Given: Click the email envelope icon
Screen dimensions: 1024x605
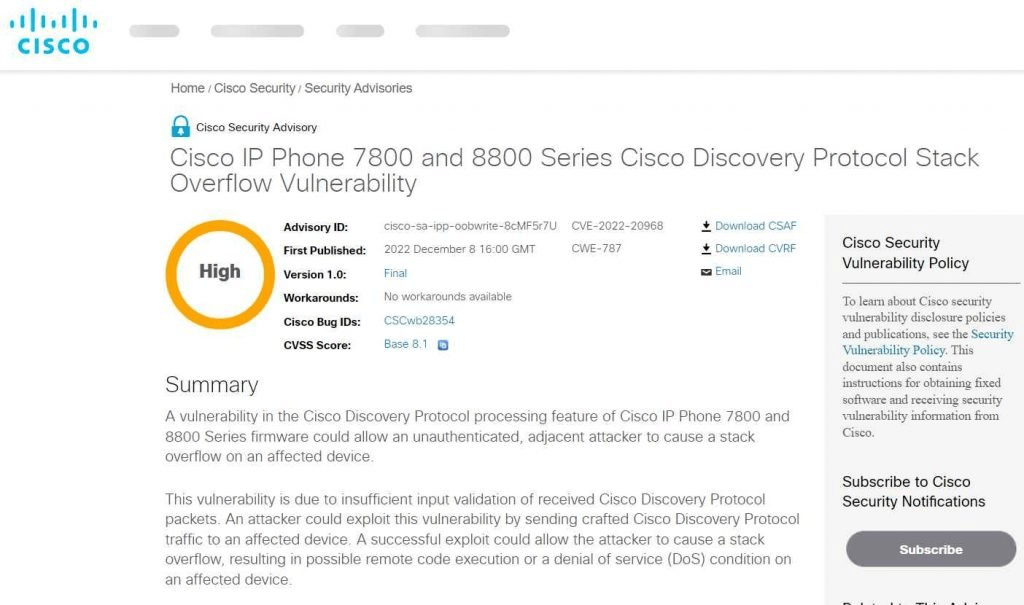Looking at the screenshot, I should (706, 271).
